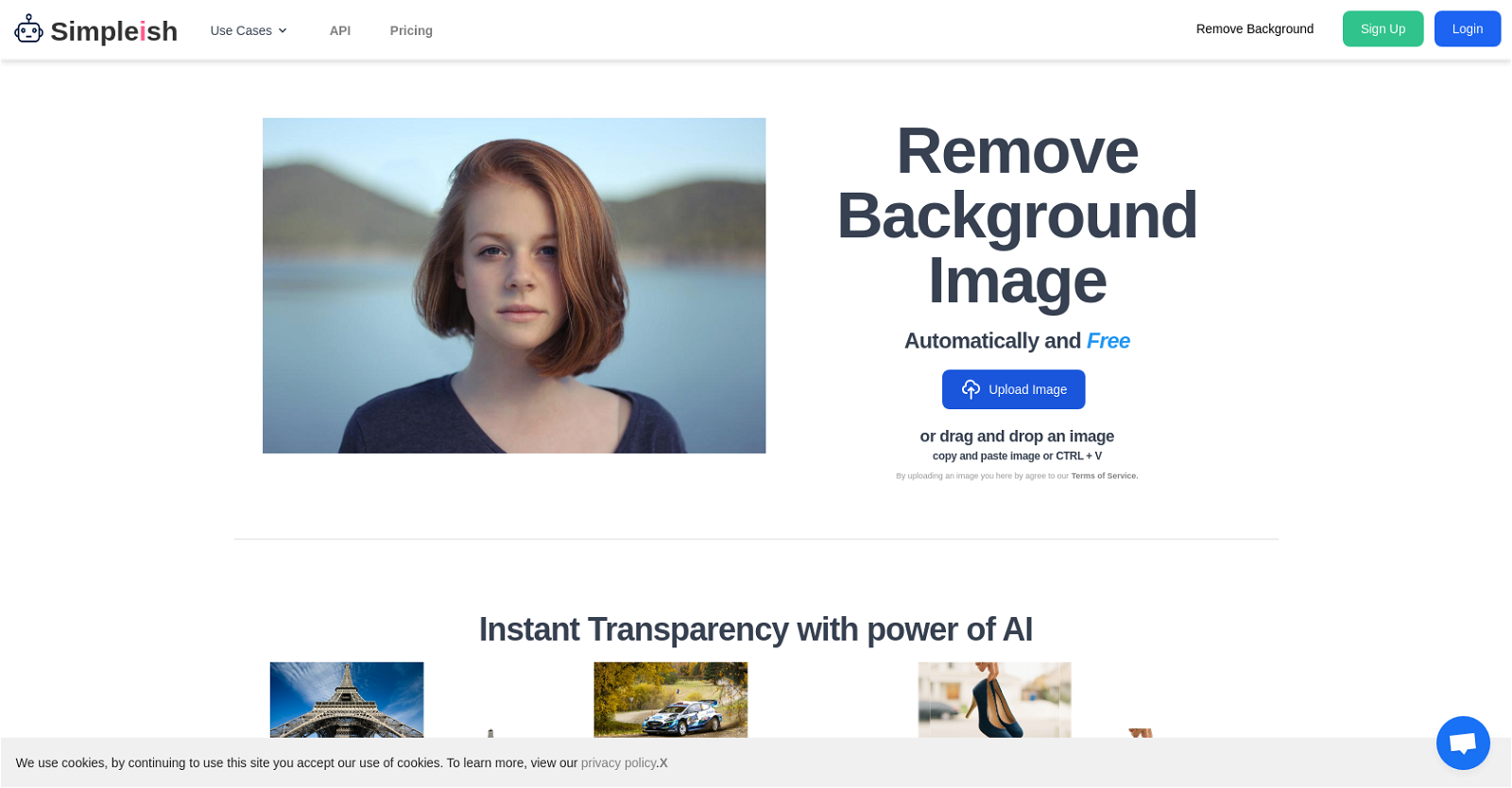Go to the API page
This screenshot has height=788, width=1512.
point(339,30)
